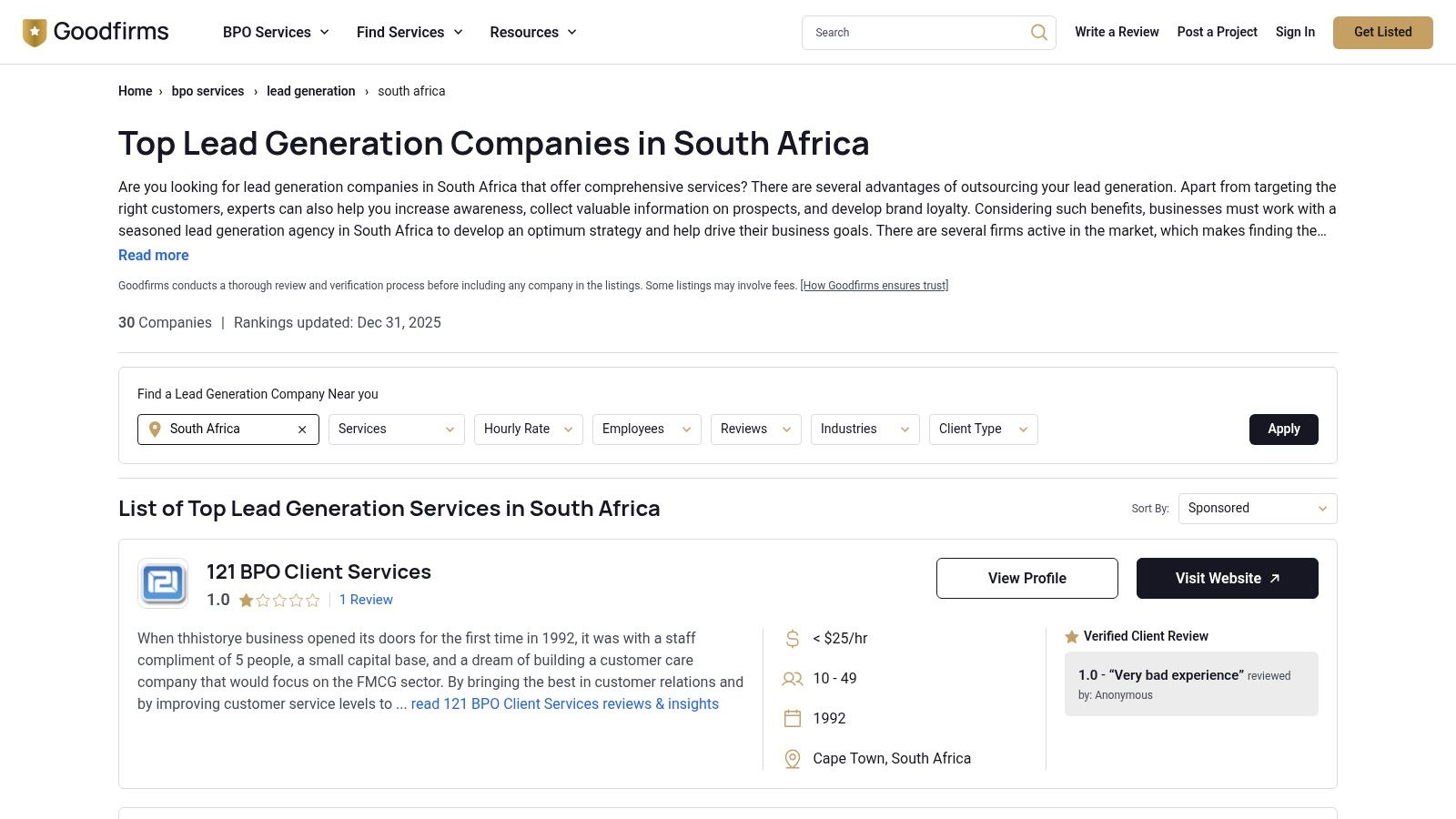1456x819 pixels.
Task: Click the map pin icon beside Cape Town
Action: coord(792,758)
